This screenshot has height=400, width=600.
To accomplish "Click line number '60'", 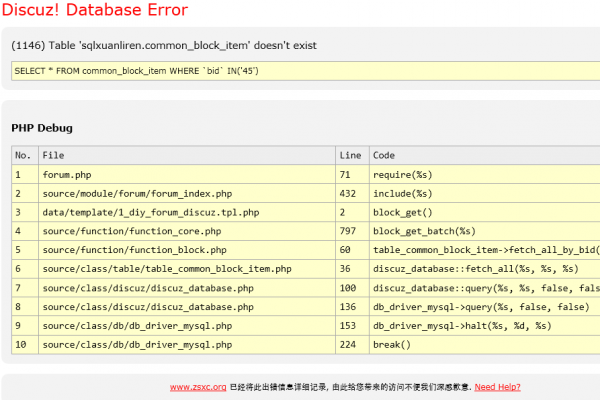I will coord(352,250).
